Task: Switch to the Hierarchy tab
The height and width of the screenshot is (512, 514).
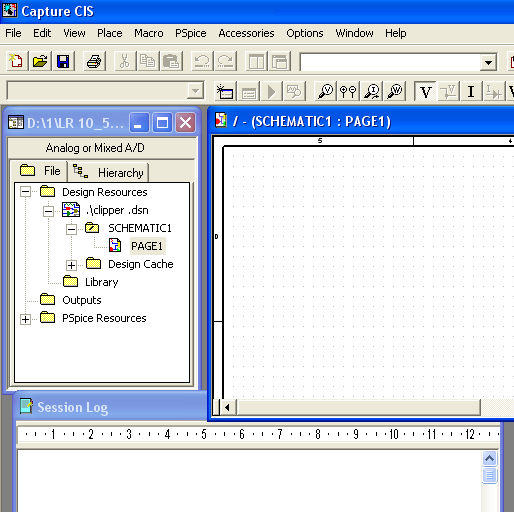Action: coord(108,173)
